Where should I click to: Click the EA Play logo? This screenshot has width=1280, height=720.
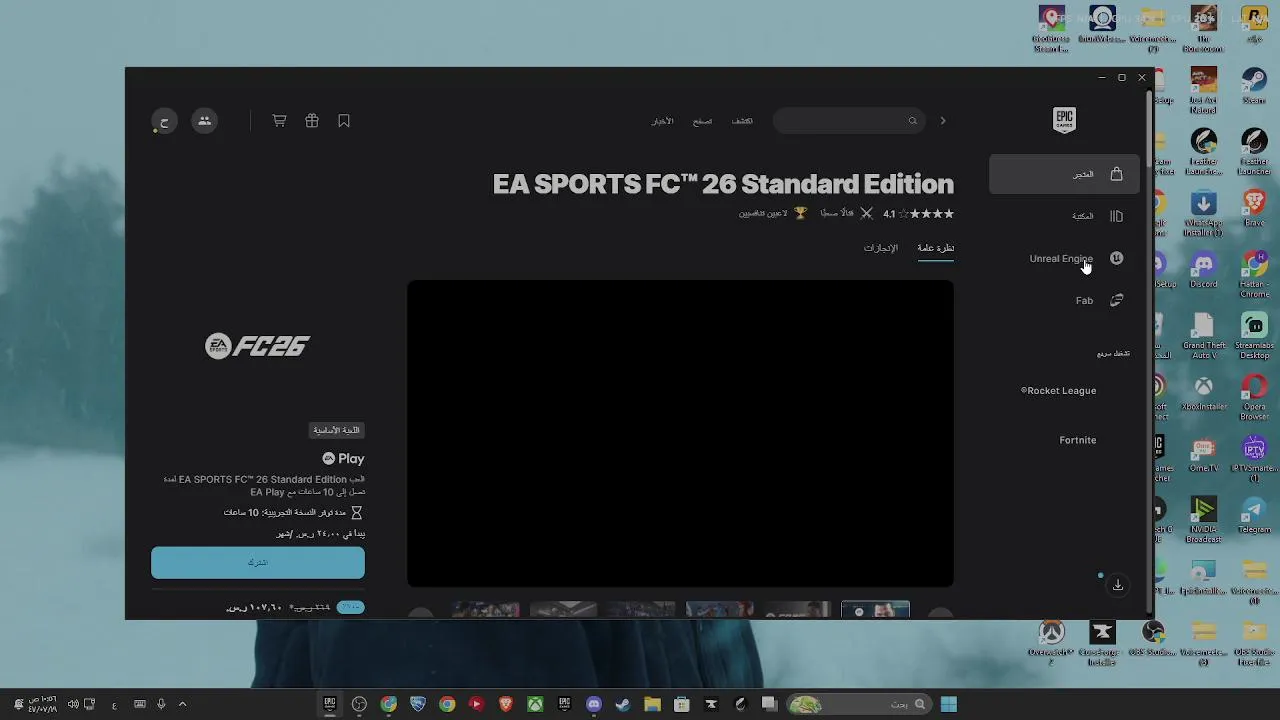click(x=343, y=458)
